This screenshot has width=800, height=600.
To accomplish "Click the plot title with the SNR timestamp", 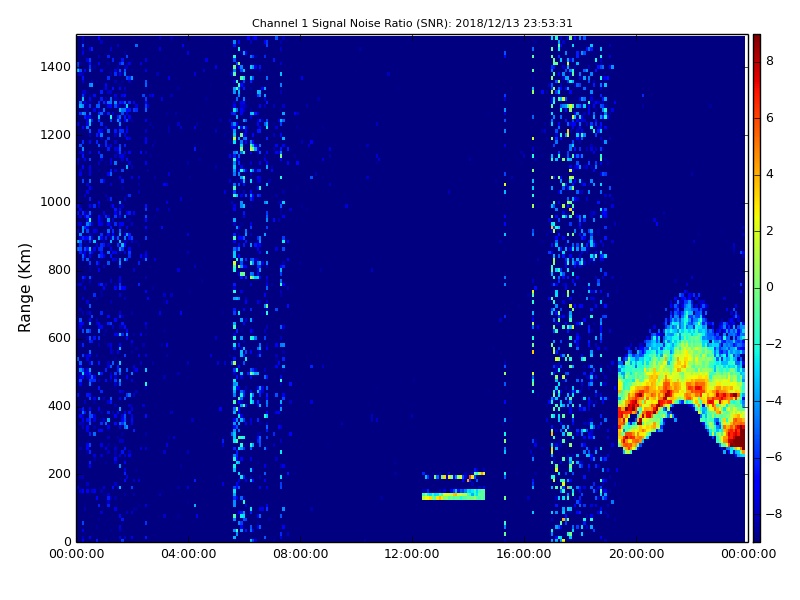I will click(x=412, y=23).
